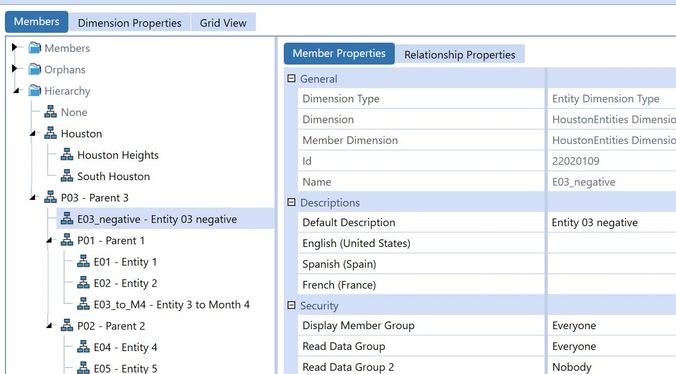676x374 pixels.
Task: Select P03 - Parent 3 label
Action: point(94,198)
